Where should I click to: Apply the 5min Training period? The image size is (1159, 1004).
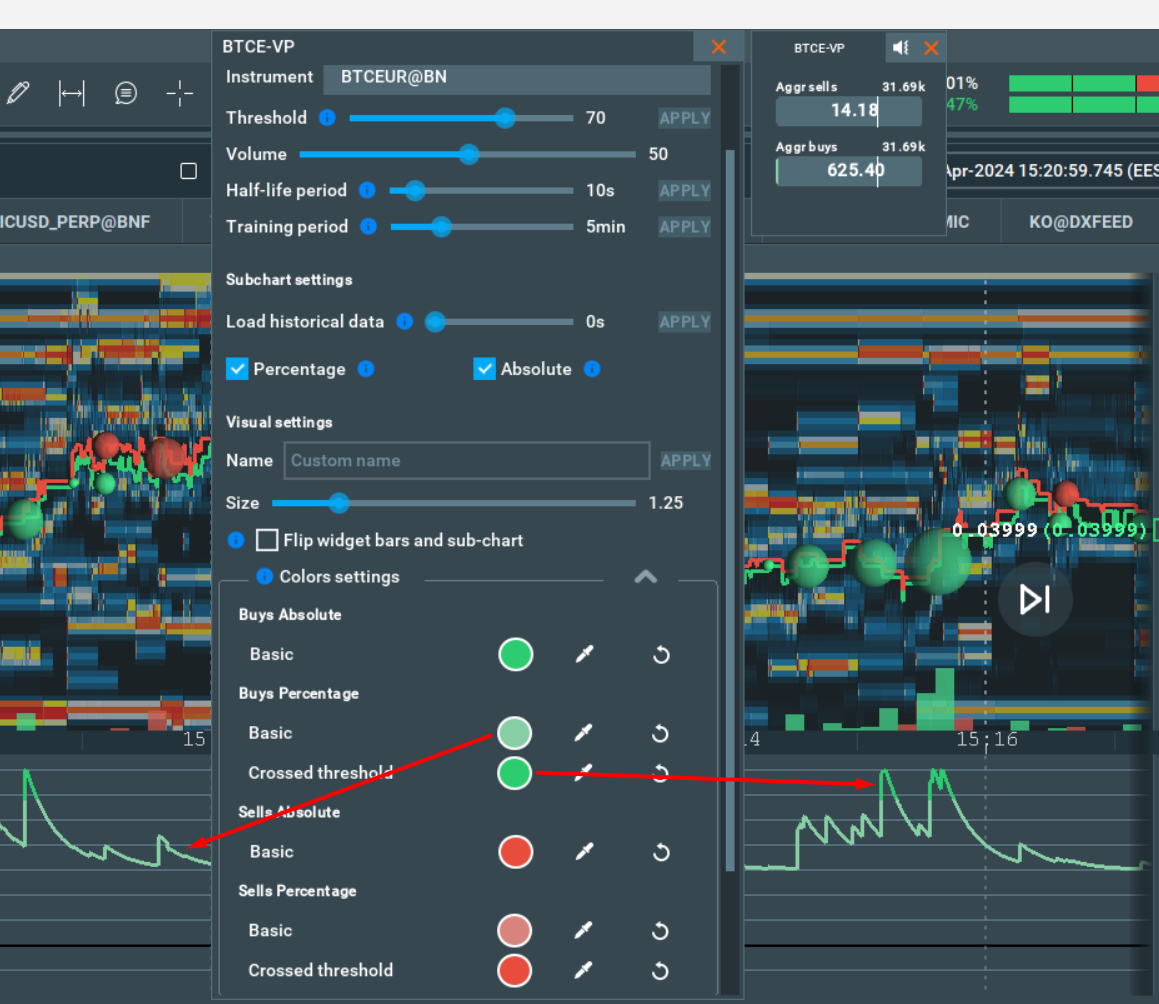coord(684,226)
